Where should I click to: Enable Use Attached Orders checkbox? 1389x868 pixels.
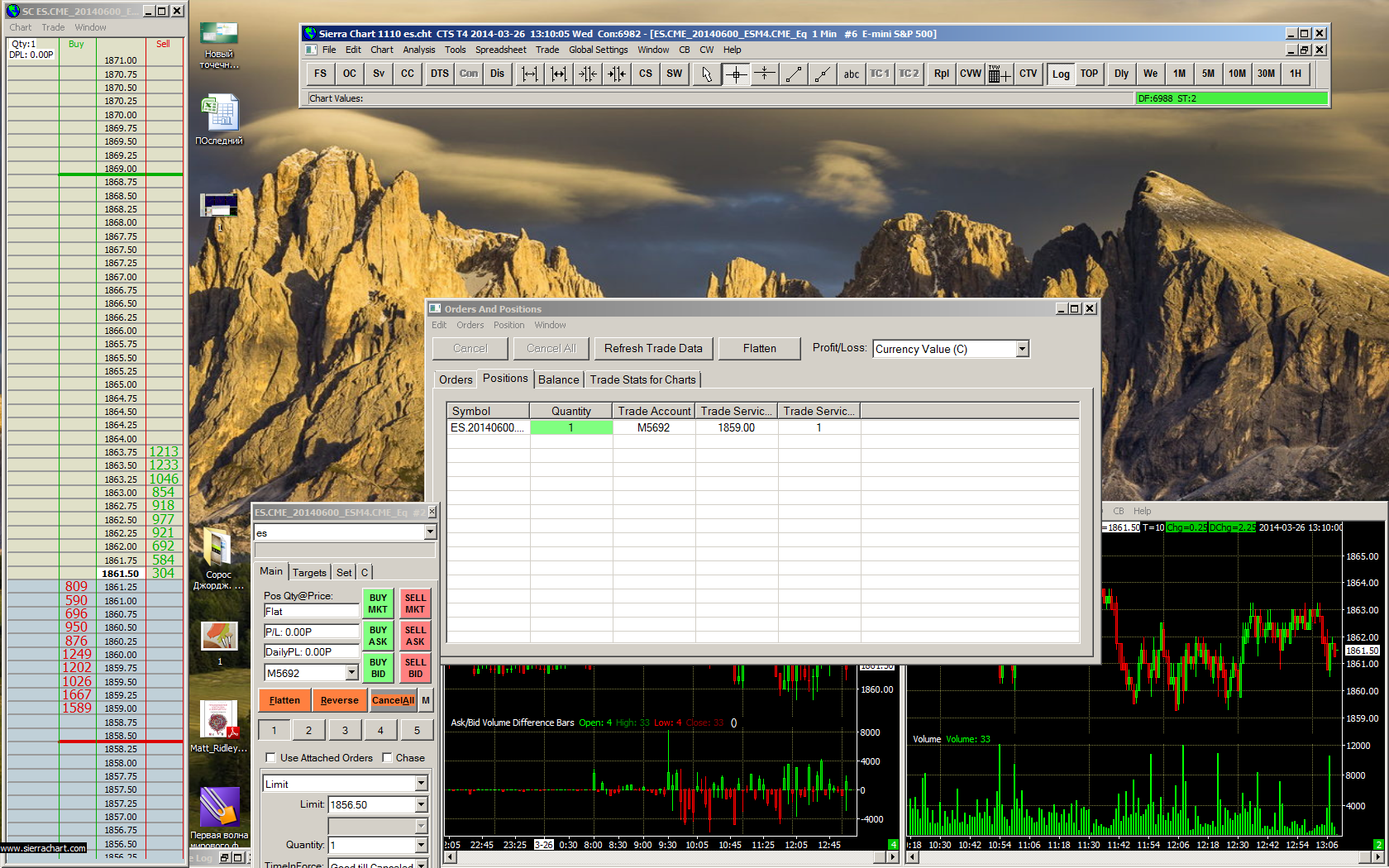[270, 757]
